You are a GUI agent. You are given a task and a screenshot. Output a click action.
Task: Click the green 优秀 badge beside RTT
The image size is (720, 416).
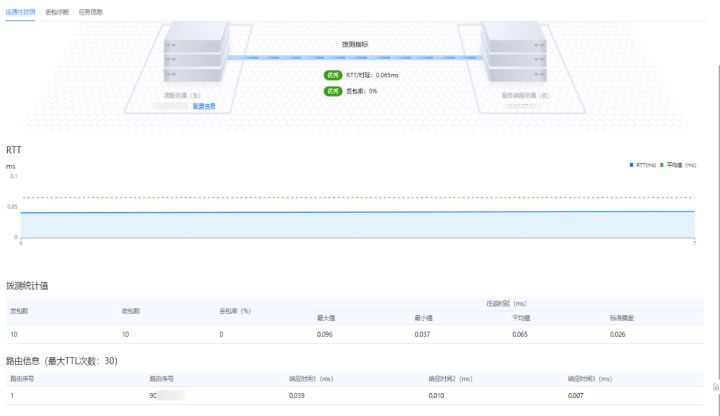tap(333, 75)
